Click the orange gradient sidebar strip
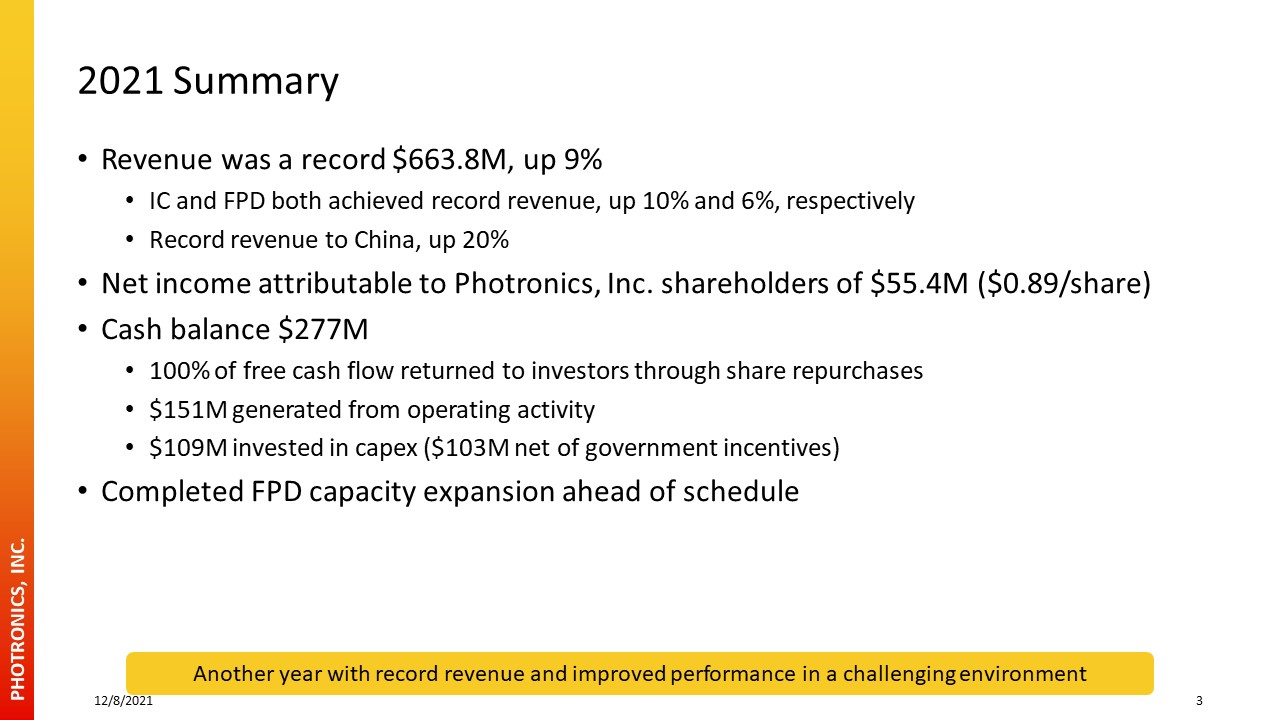Screen dimensions: 1280x720 click(x=17, y=360)
